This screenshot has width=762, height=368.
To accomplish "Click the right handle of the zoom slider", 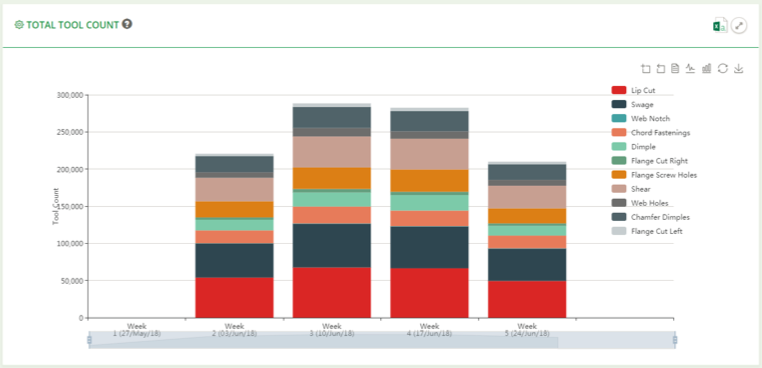I will [x=675, y=340].
